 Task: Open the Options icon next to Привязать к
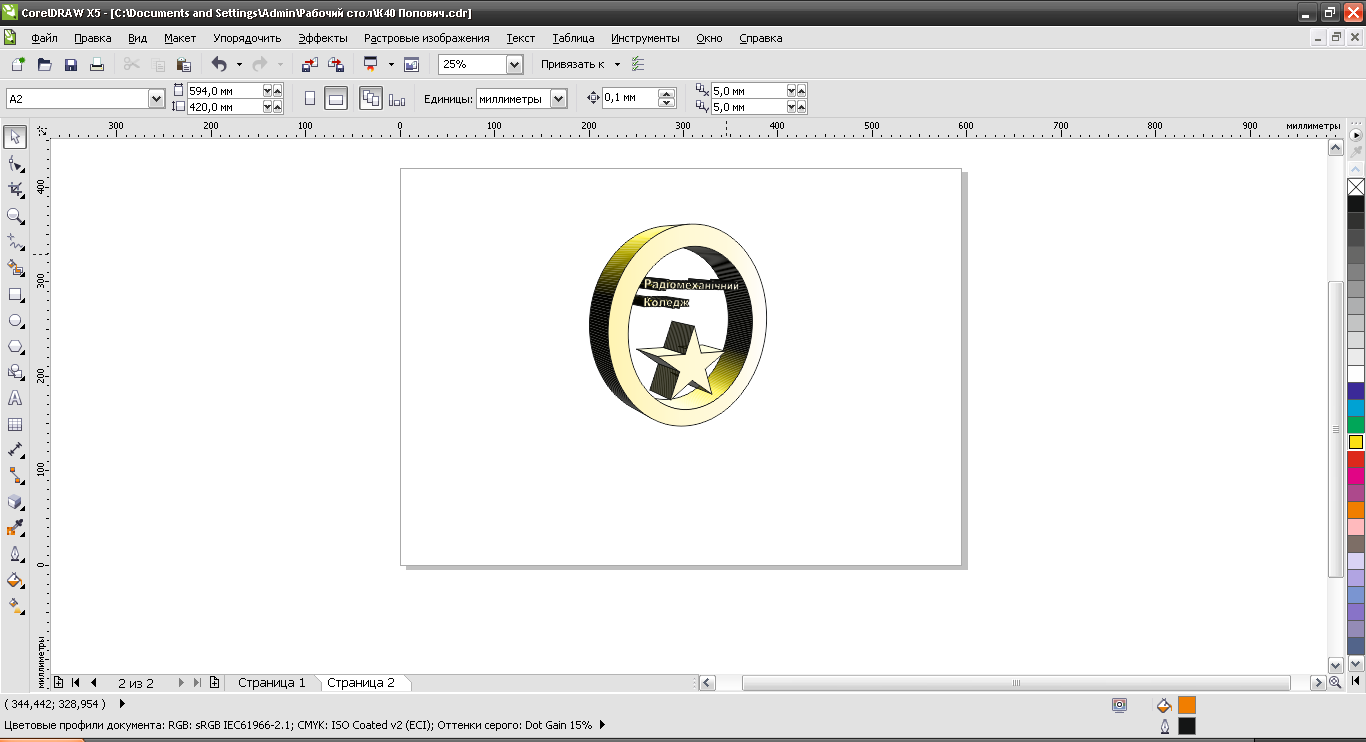pyautogui.click(x=638, y=64)
